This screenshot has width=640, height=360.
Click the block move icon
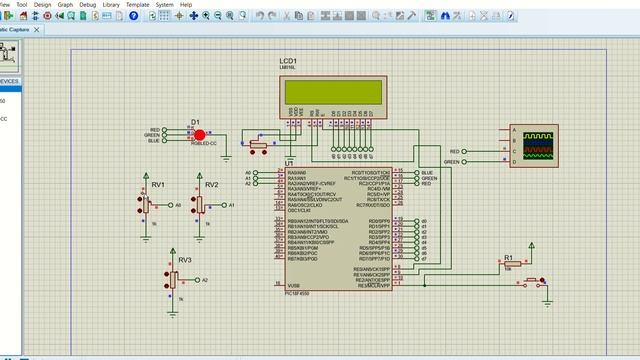(337, 16)
